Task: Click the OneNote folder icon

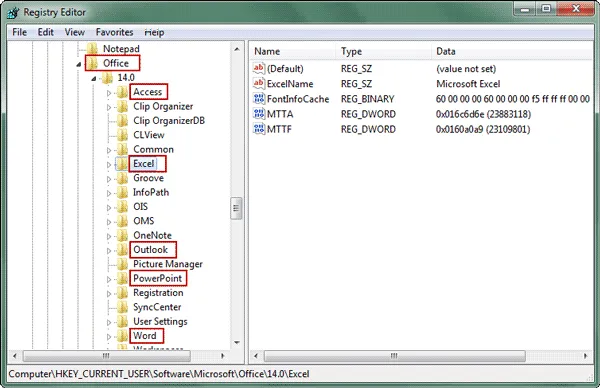Action: point(122,235)
